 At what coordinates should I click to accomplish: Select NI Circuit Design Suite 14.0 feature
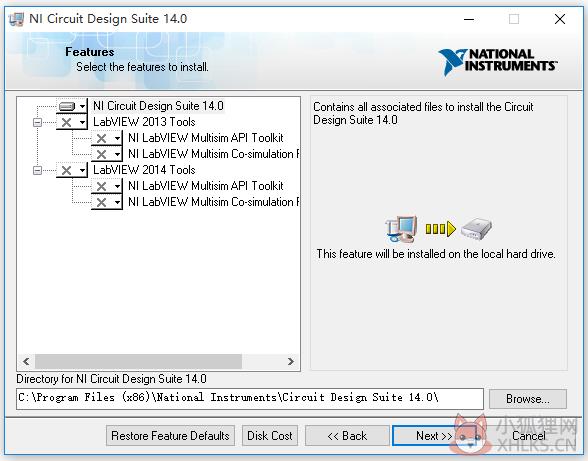(158, 106)
